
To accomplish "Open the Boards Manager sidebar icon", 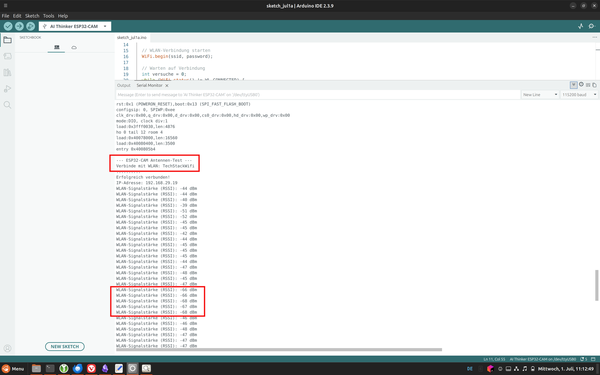I will 7,56.
